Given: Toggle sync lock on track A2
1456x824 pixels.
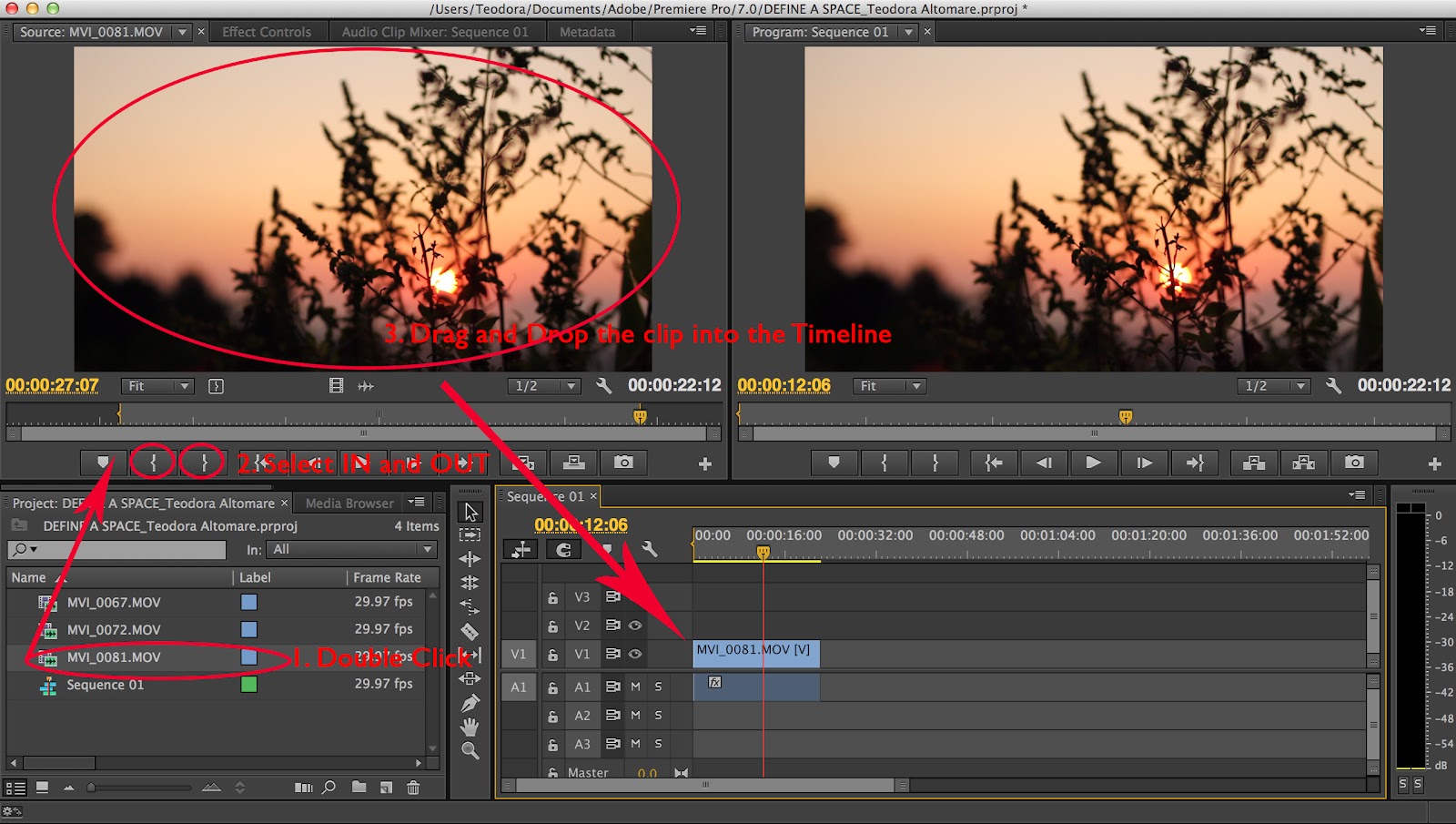Looking at the screenshot, I should click(x=613, y=716).
